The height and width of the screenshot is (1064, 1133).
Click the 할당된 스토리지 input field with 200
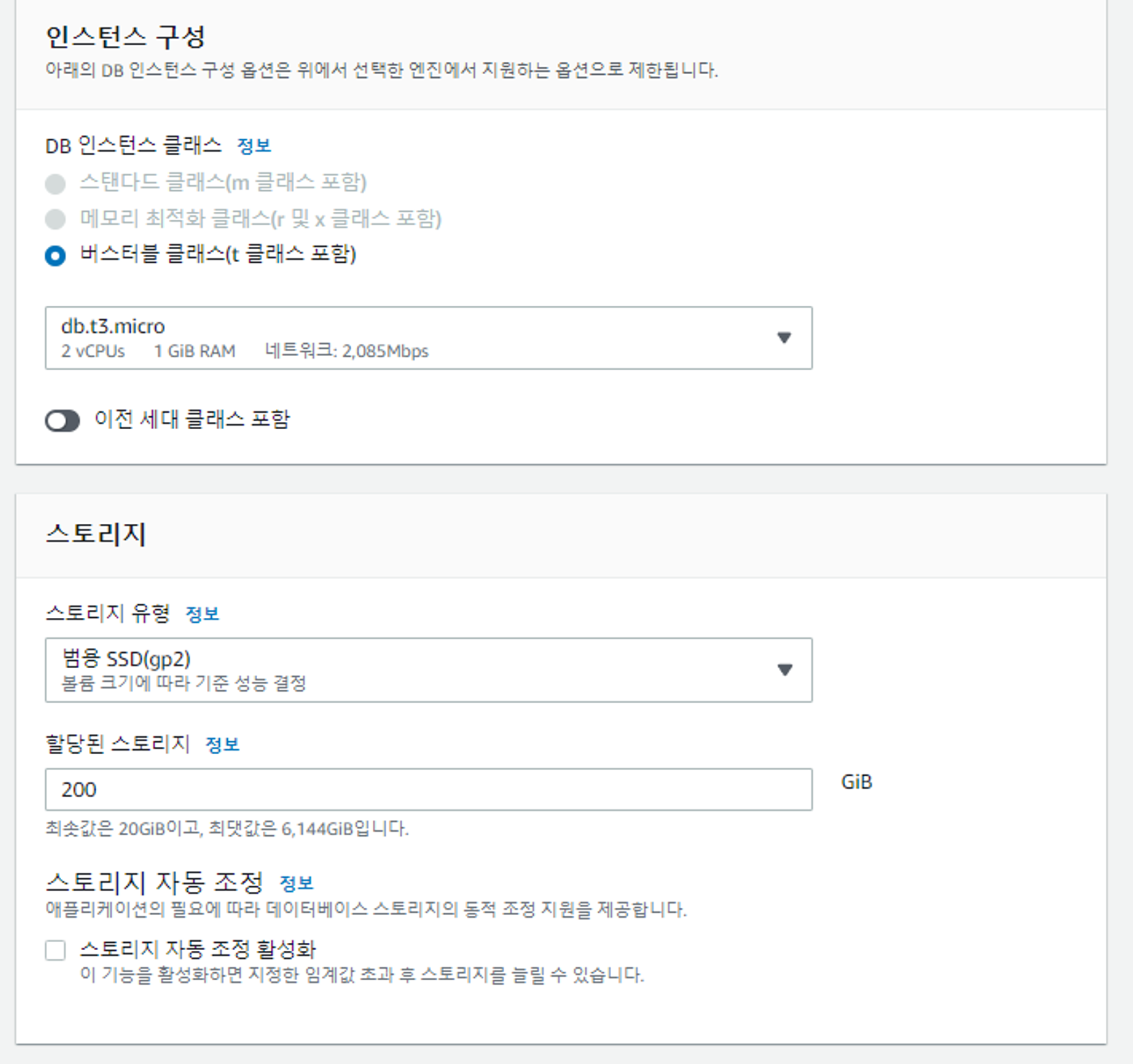428,789
